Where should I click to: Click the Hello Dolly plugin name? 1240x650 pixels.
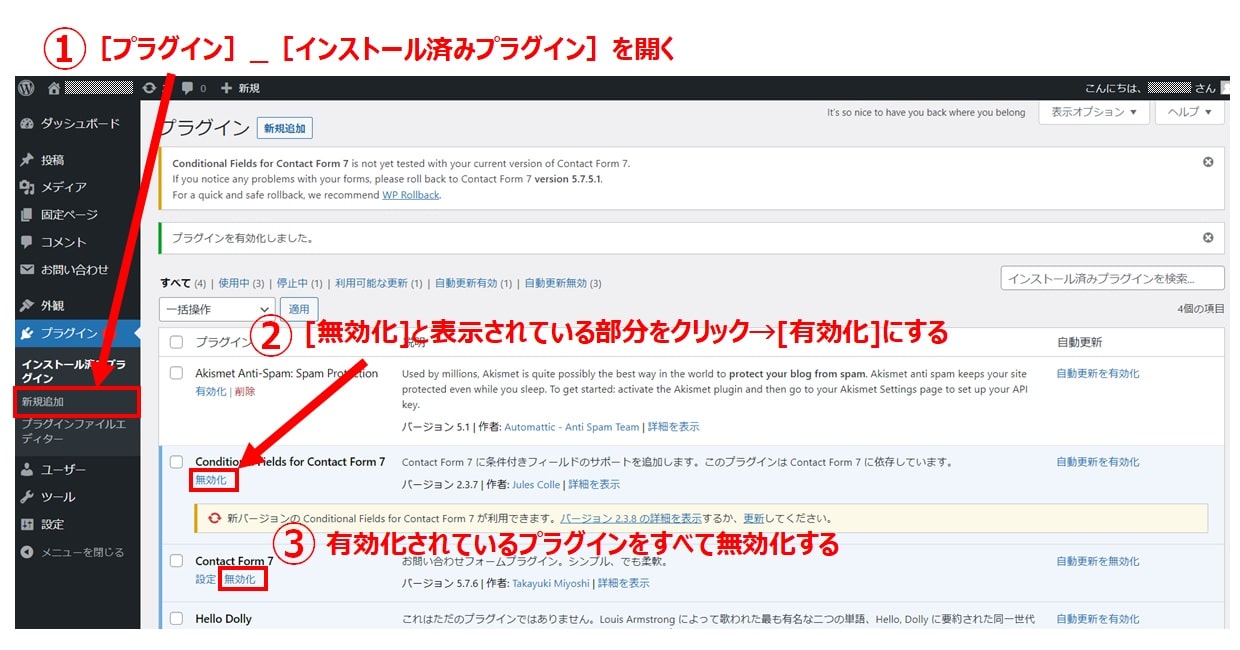(x=224, y=619)
